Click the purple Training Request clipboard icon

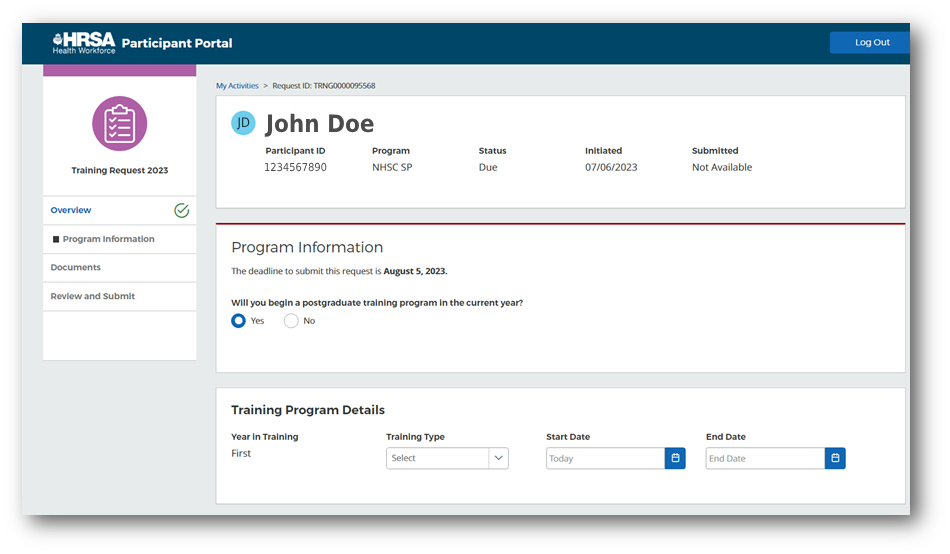coord(120,124)
